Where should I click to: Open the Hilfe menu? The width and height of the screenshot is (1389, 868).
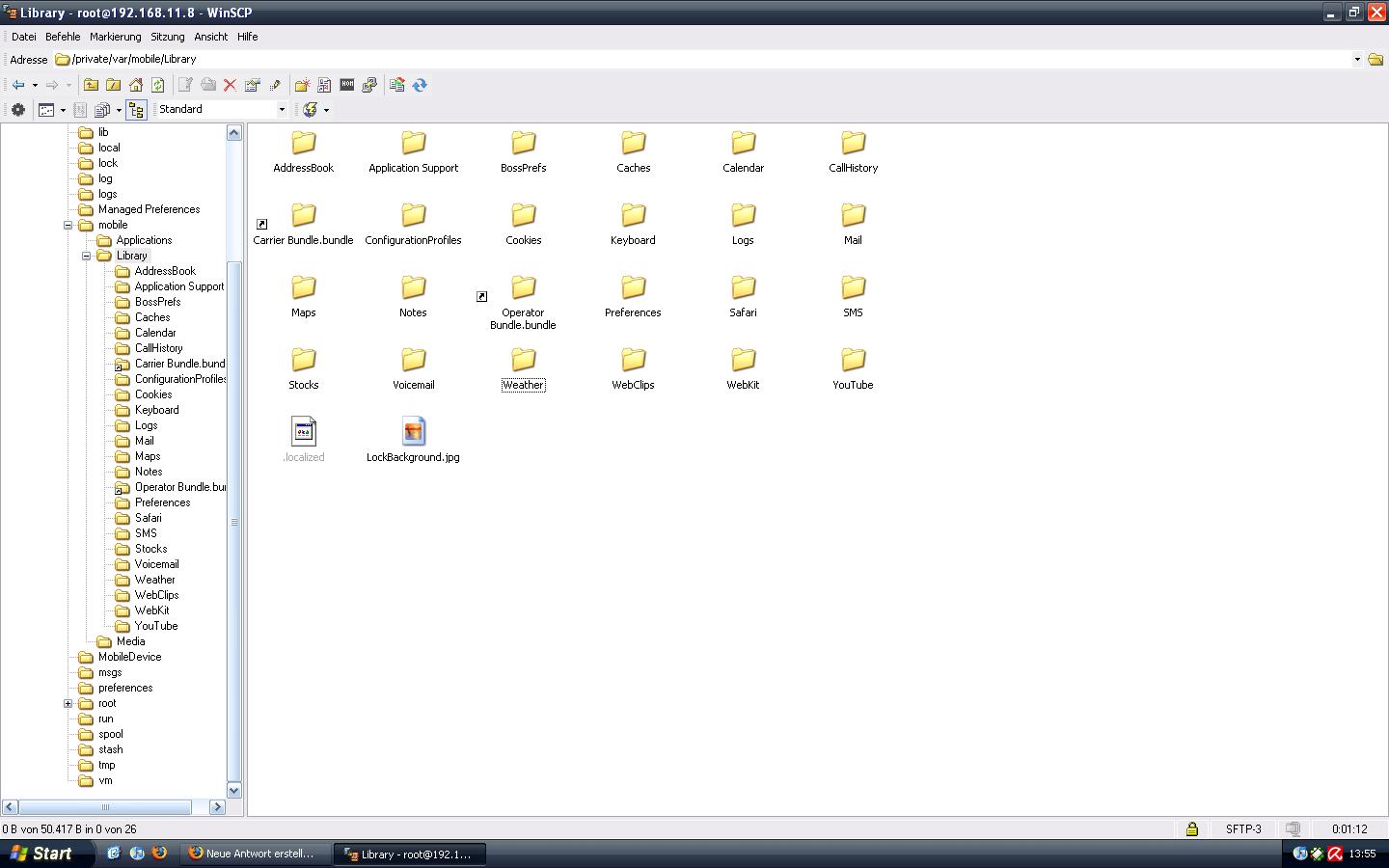click(x=248, y=37)
